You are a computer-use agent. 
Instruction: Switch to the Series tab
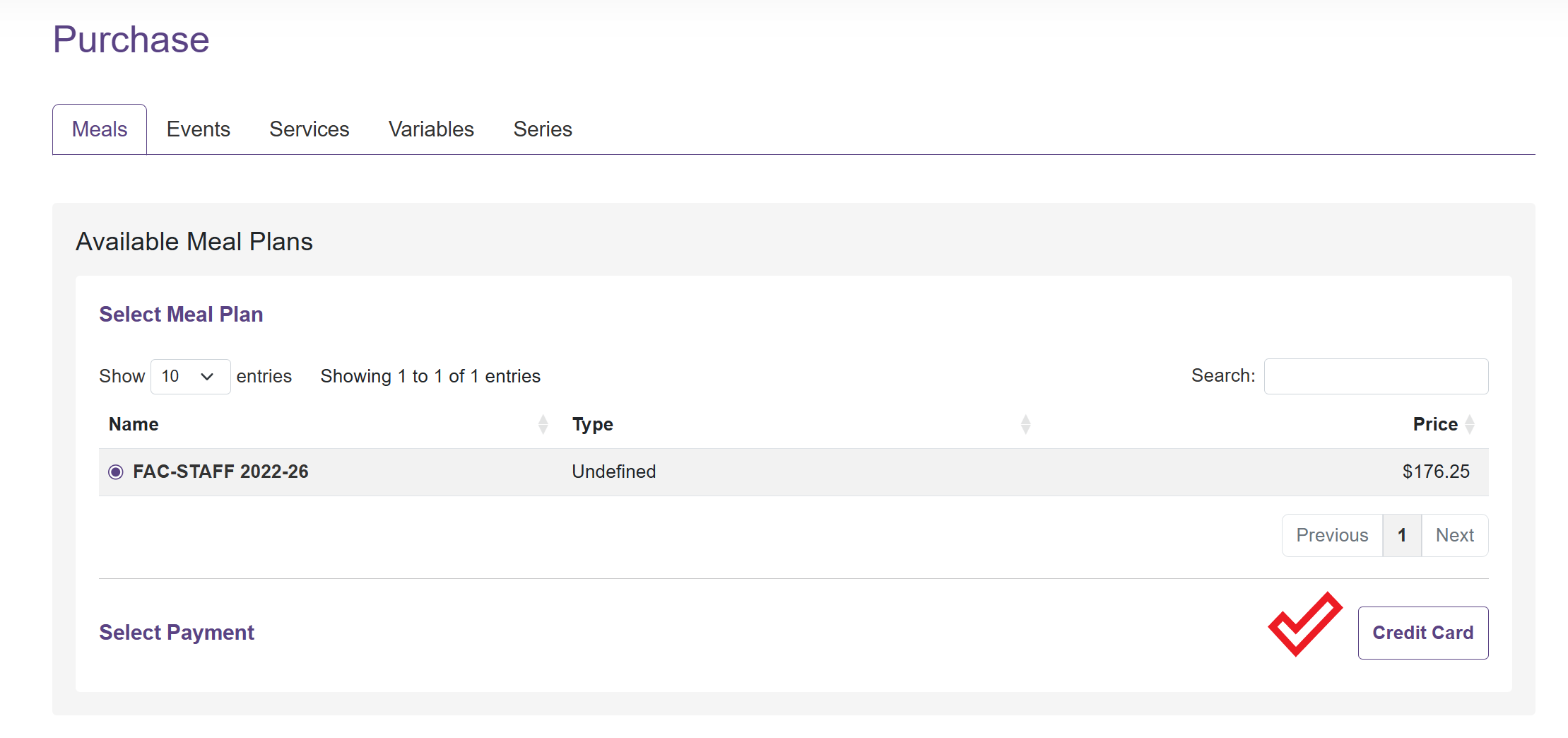coord(542,129)
